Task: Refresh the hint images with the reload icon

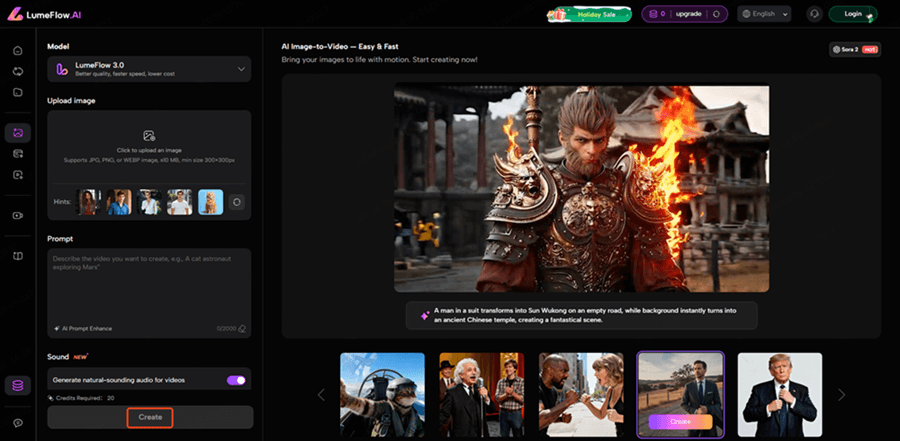Action: 236,202
